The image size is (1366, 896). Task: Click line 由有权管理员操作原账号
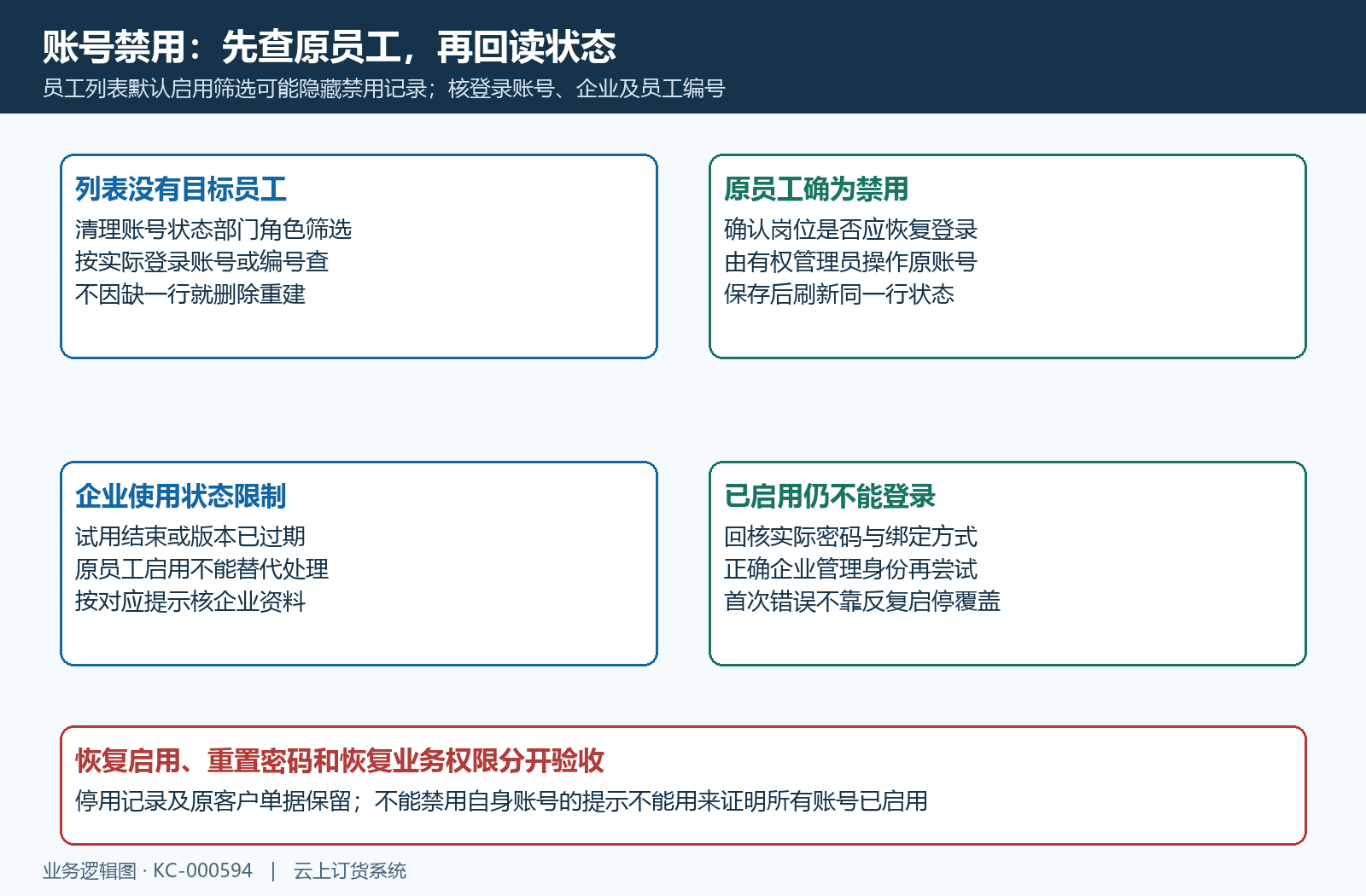point(851,262)
